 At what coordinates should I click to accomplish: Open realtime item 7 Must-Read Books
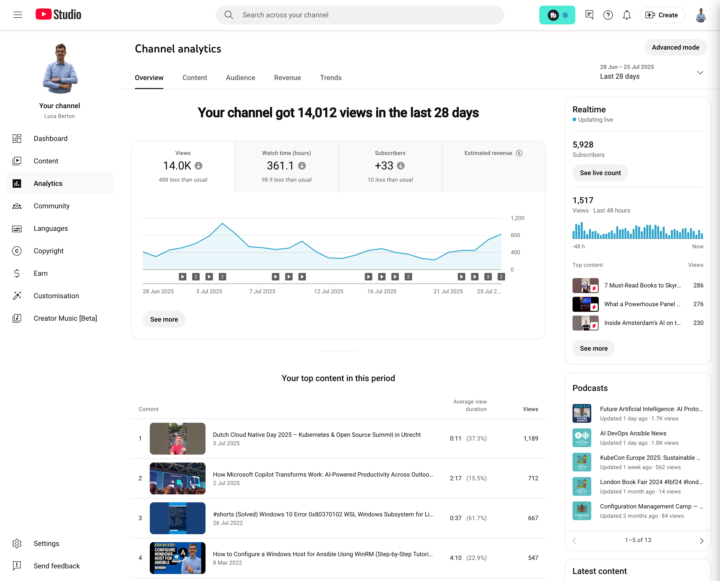click(x=638, y=285)
